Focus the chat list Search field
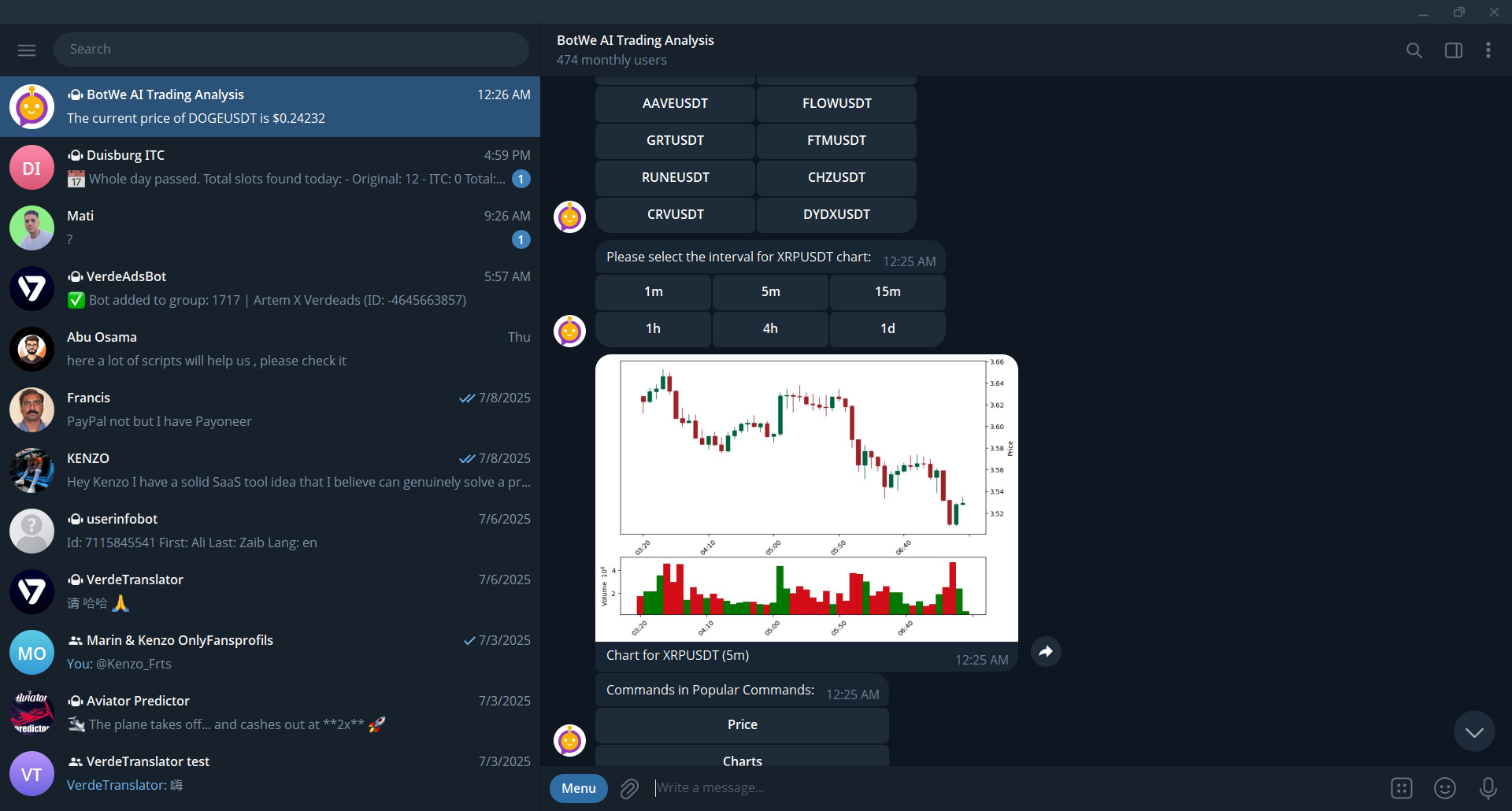The height and width of the screenshot is (811, 1512). (291, 50)
